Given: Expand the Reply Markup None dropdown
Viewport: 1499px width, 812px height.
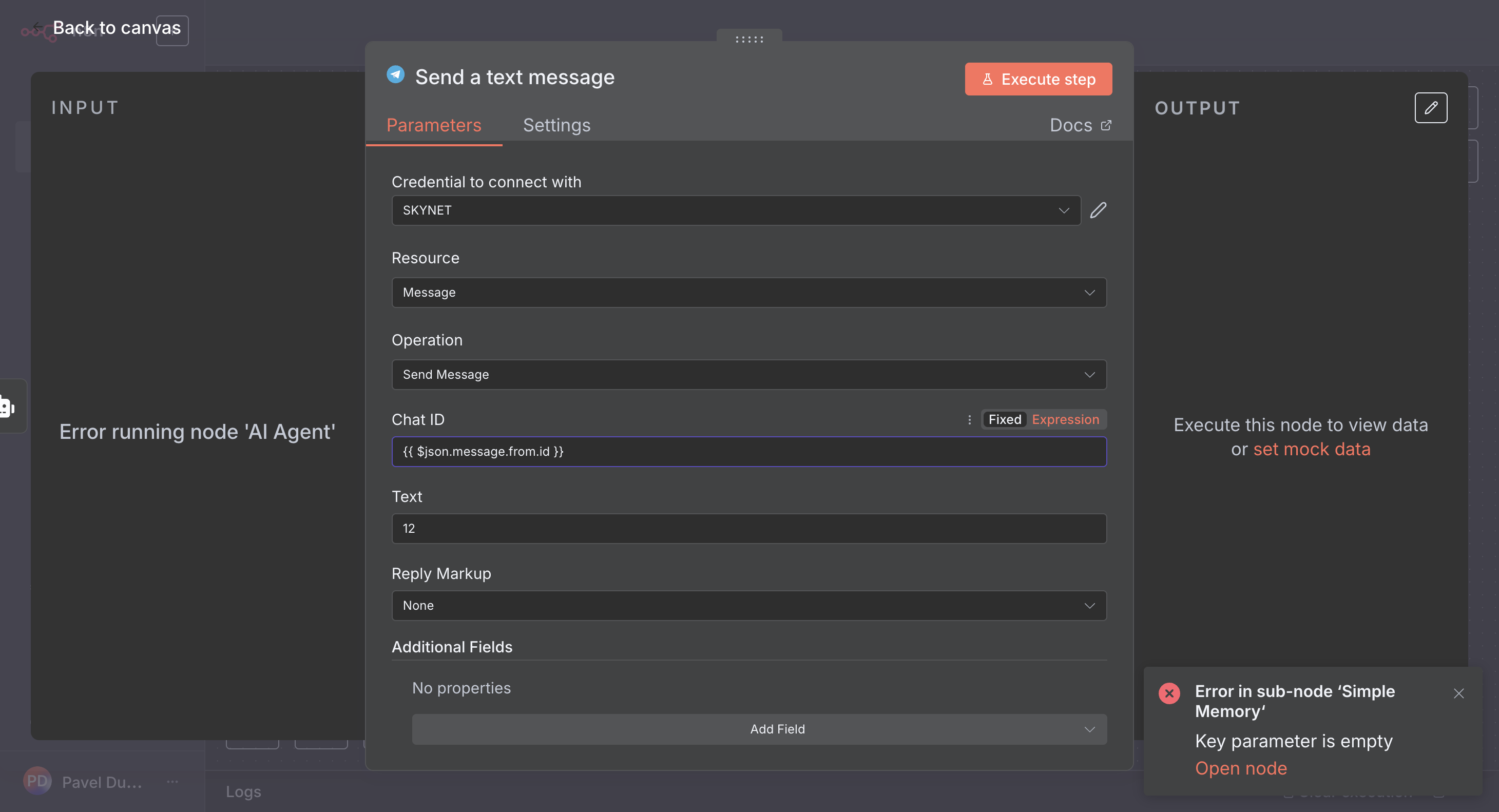Looking at the screenshot, I should tap(749, 606).
